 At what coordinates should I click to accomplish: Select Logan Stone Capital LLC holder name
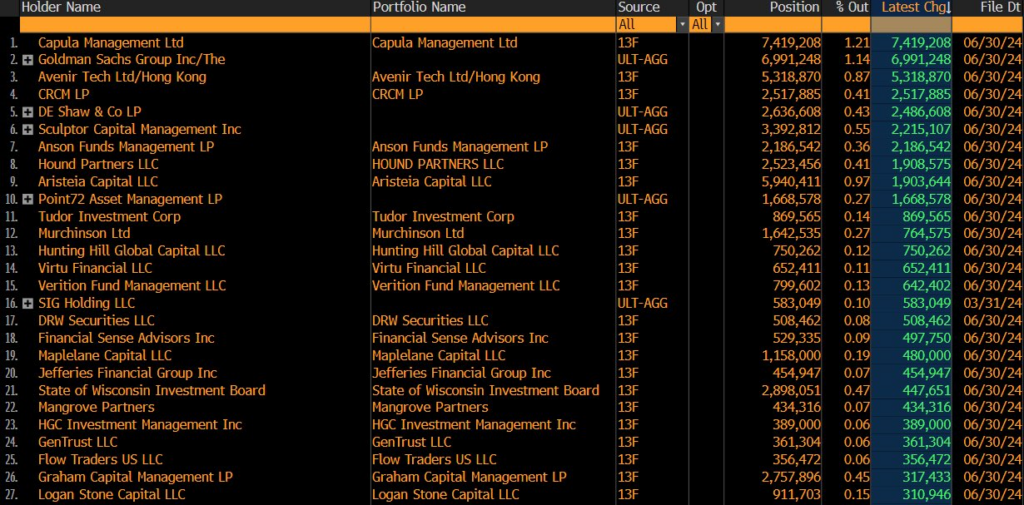(112, 495)
